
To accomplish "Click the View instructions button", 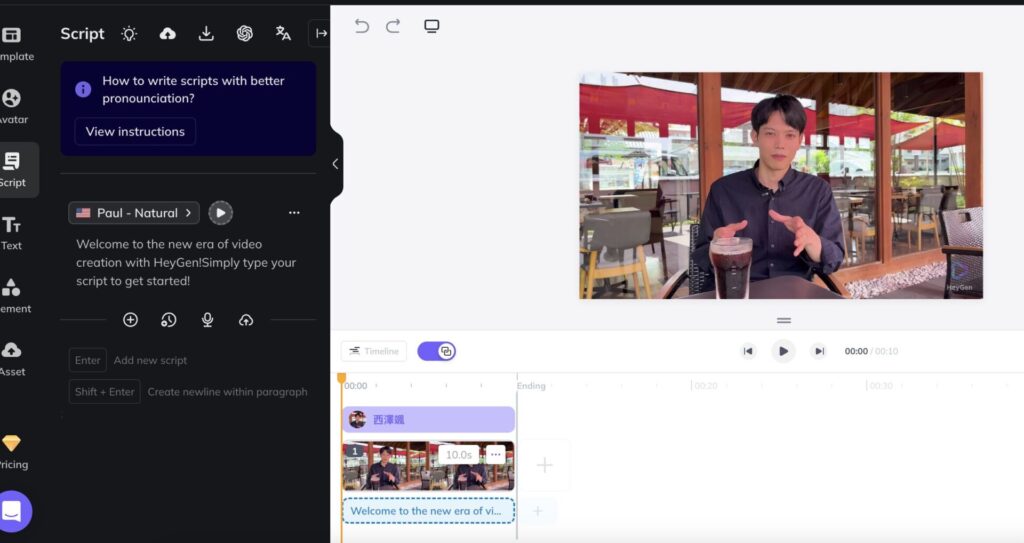I will (x=135, y=131).
